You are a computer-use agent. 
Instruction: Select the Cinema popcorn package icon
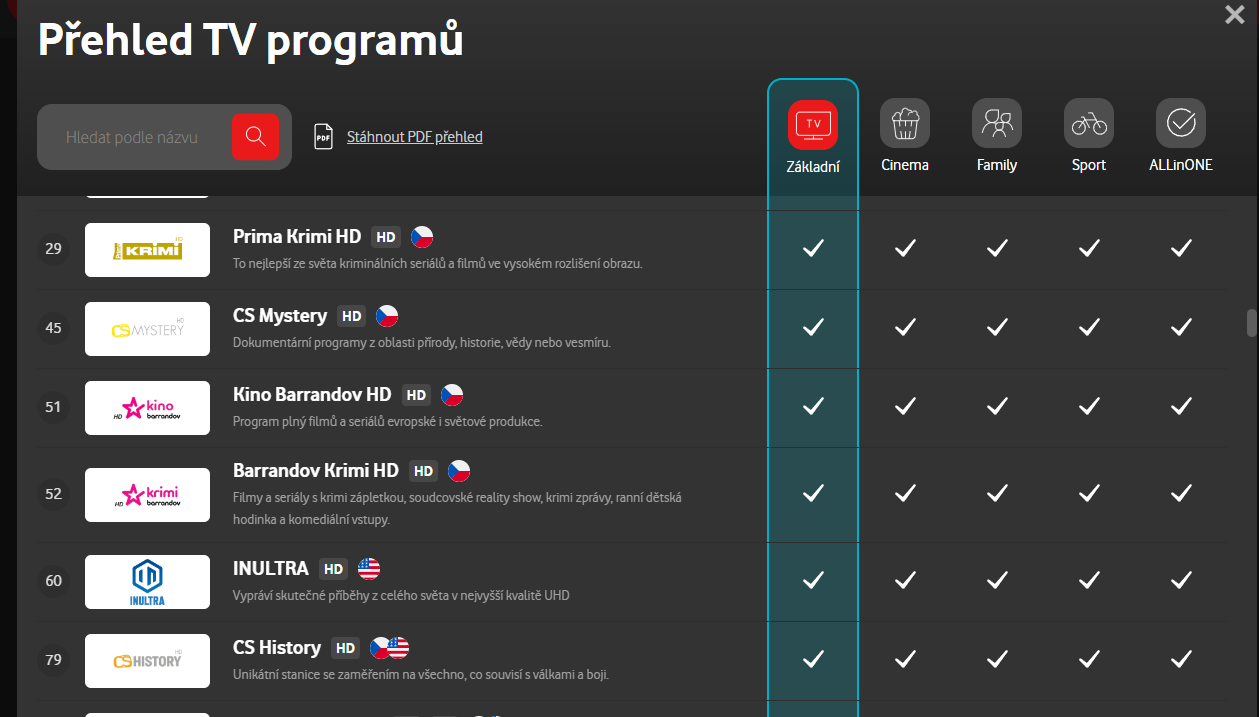(905, 124)
